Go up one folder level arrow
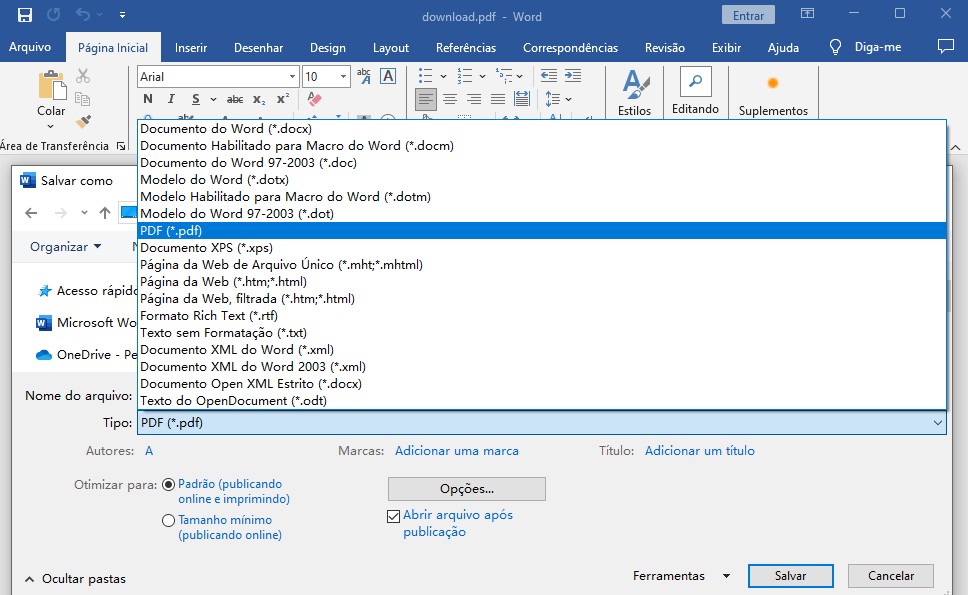This screenshot has height=595, width=968. click(105, 213)
